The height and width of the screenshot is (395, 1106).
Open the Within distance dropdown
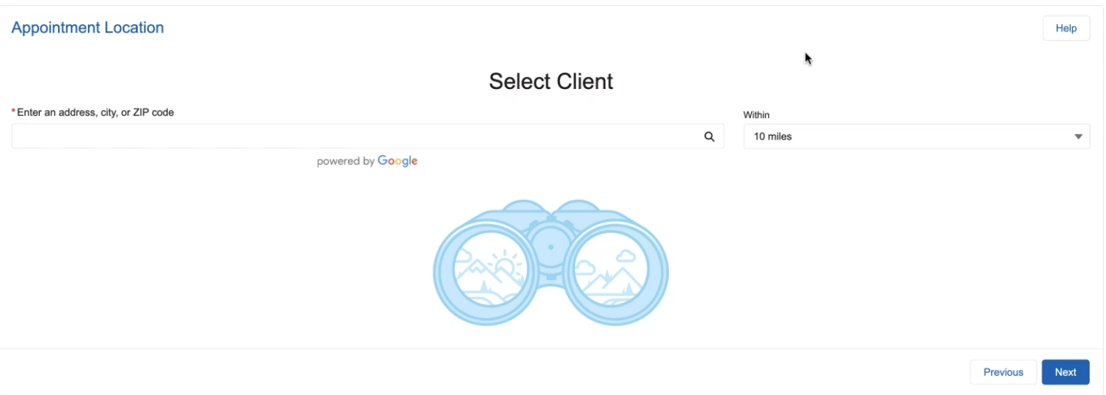pyautogui.click(x=916, y=137)
